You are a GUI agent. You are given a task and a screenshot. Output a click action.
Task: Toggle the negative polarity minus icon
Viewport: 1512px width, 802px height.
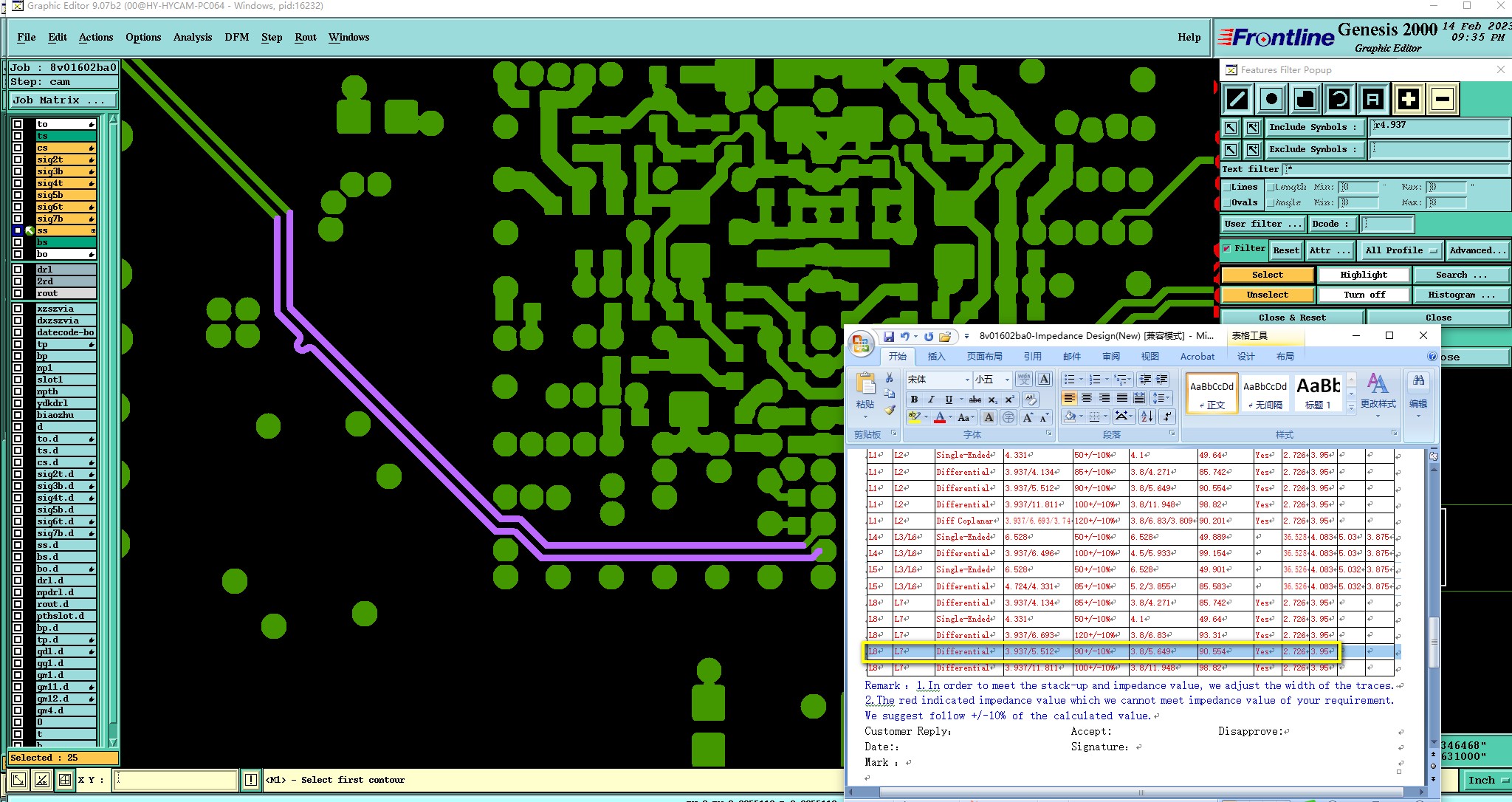click(1442, 98)
